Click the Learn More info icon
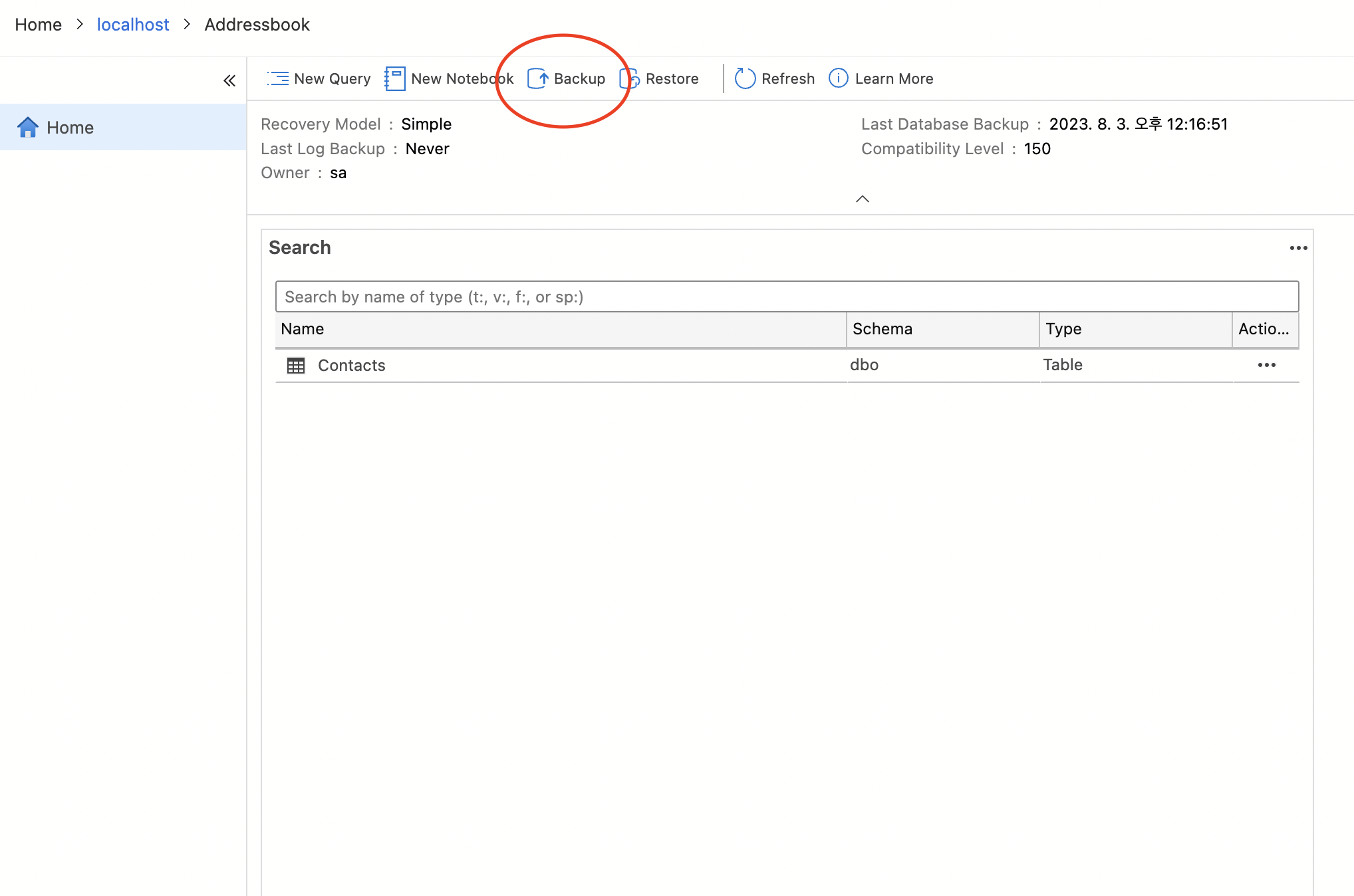Viewport: 1354px width, 896px height. click(838, 78)
